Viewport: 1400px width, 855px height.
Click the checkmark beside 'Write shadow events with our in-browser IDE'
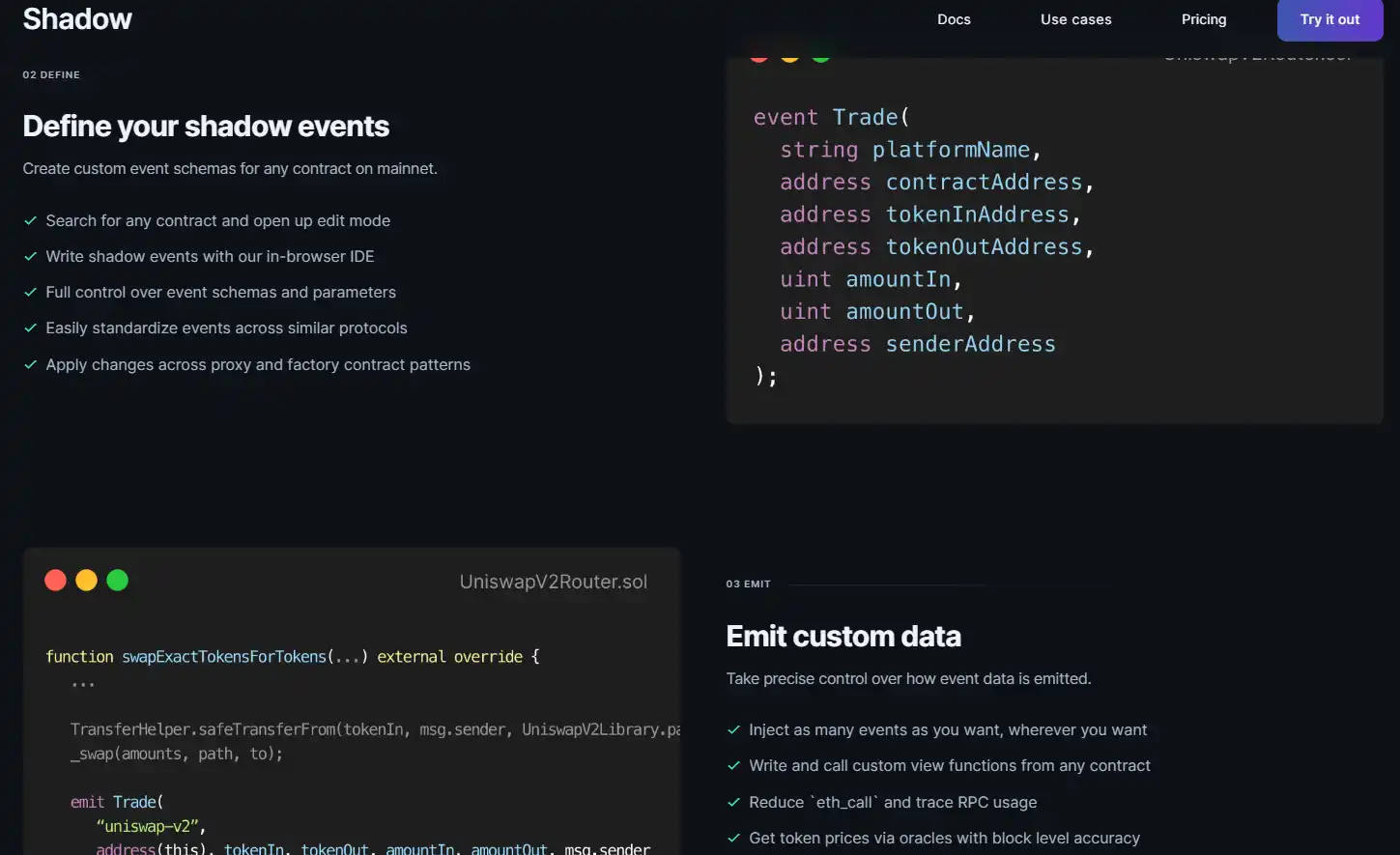tap(31, 256)
